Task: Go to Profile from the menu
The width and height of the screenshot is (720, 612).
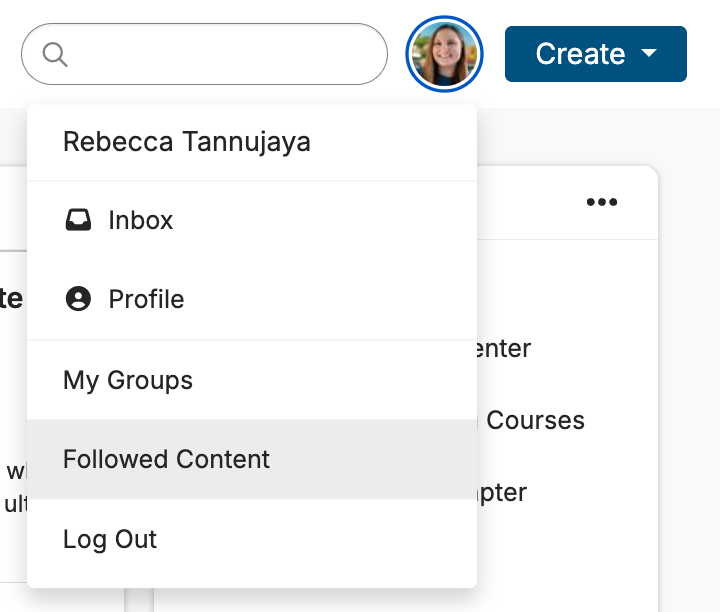Action: click(x=146, y=299)
